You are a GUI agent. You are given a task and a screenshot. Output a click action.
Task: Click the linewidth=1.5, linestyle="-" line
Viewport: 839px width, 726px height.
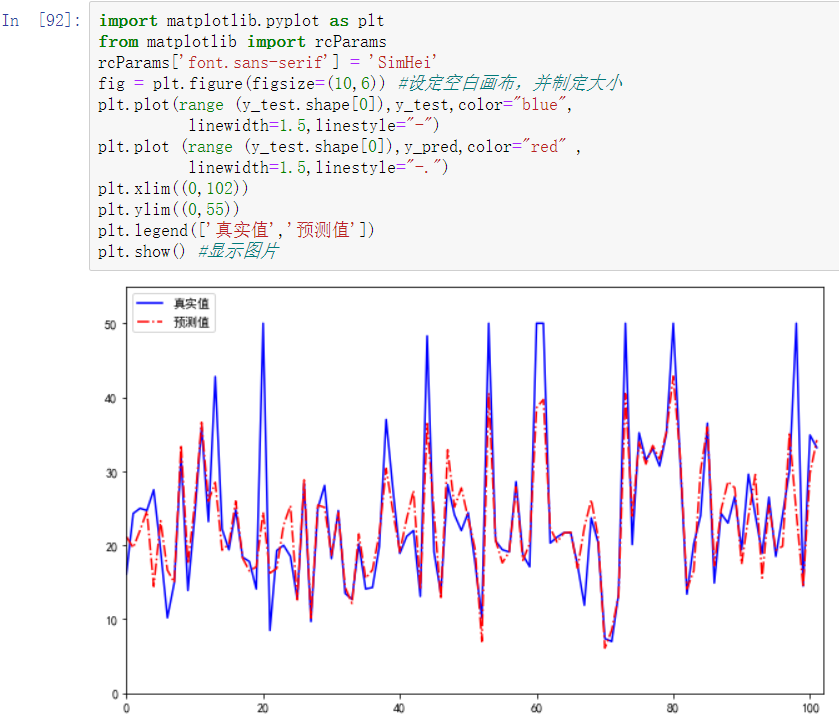(314, 126)
